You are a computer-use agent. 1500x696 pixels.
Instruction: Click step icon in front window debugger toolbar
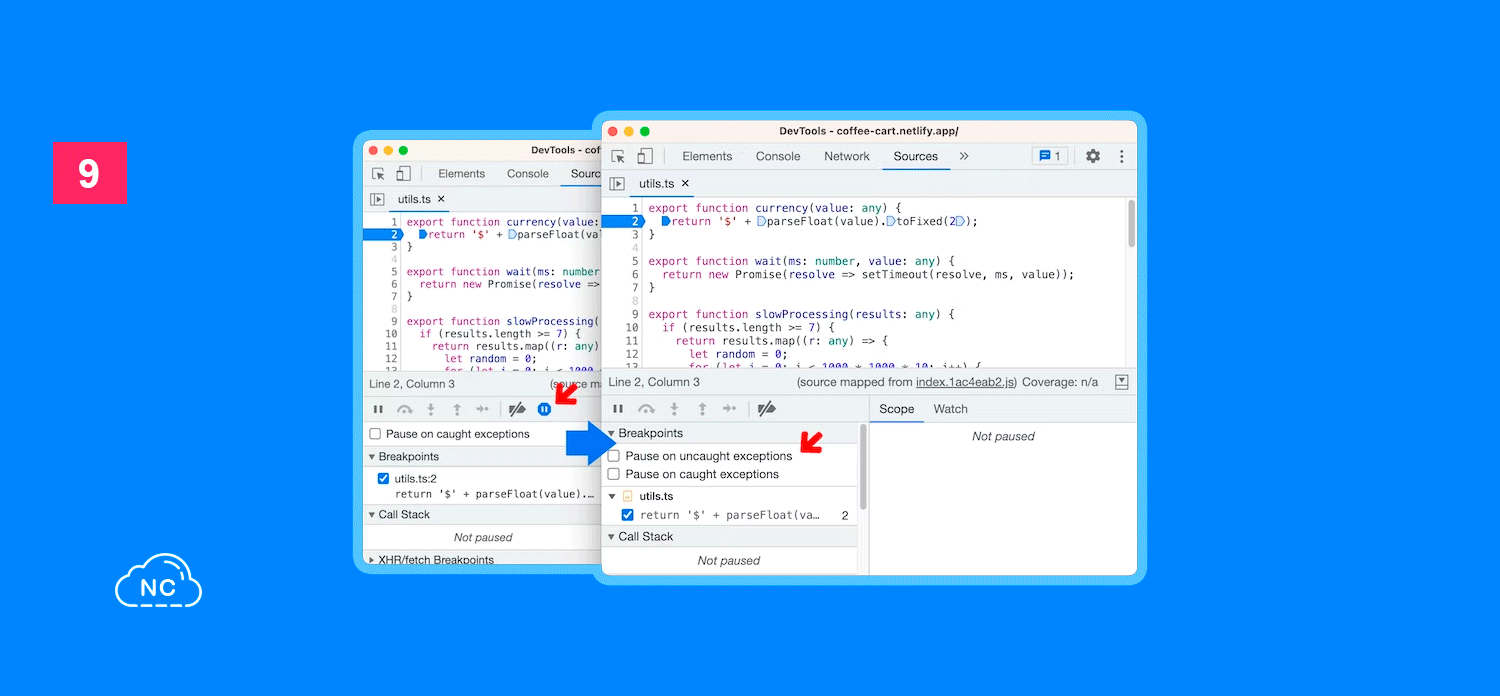point(731,409)
